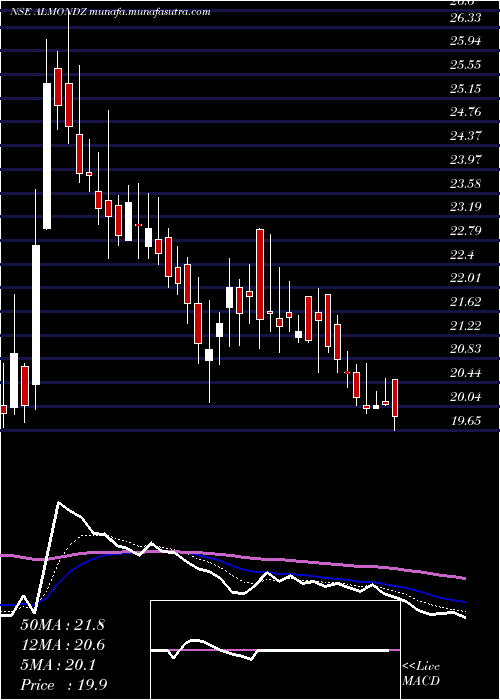Select the 19.65 price axis label
The height and width of the screenshot is (700, 500).
coord(465,420)
